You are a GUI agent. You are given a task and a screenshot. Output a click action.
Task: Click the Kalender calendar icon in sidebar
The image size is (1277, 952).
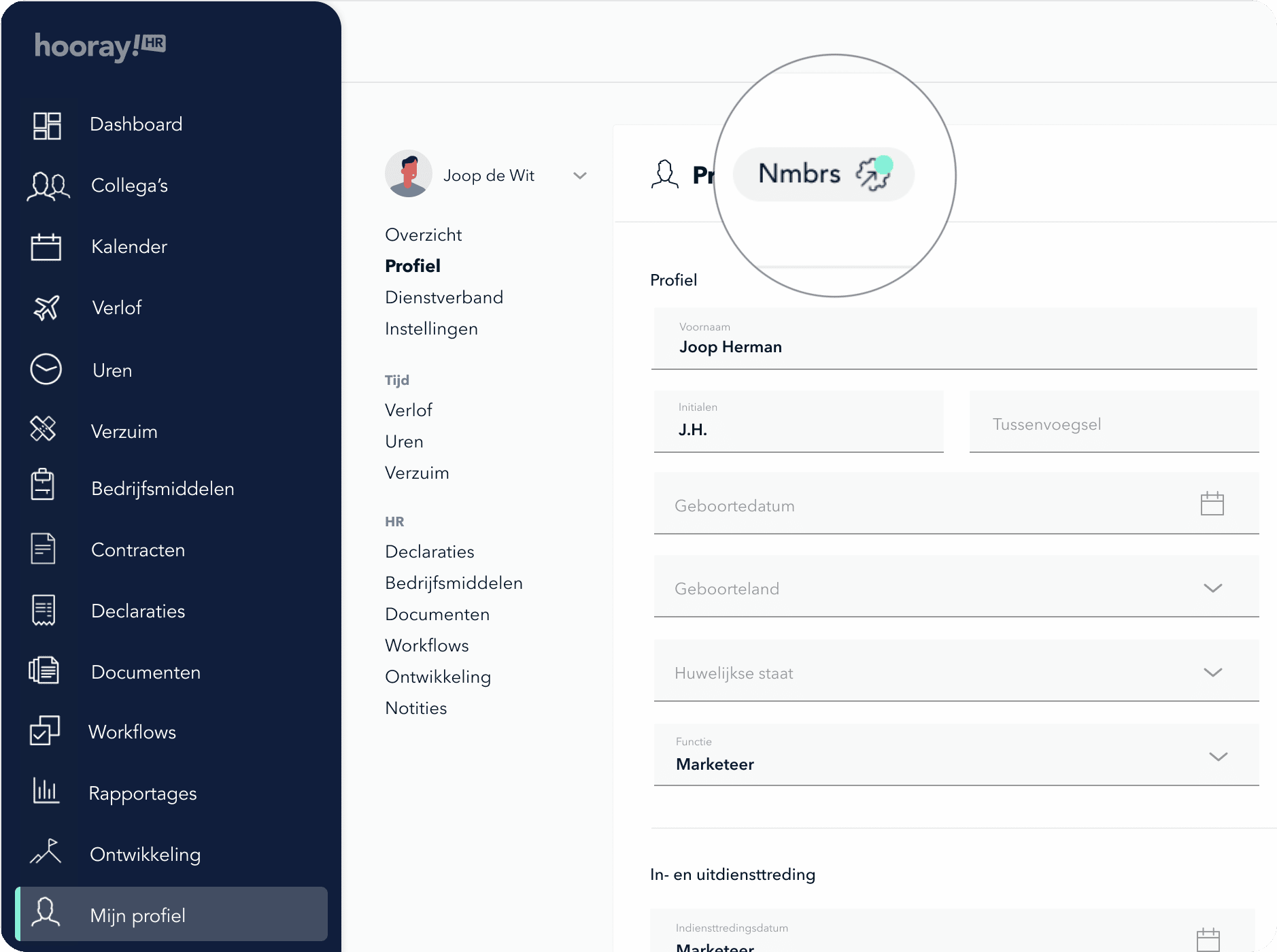click(46, 247)
